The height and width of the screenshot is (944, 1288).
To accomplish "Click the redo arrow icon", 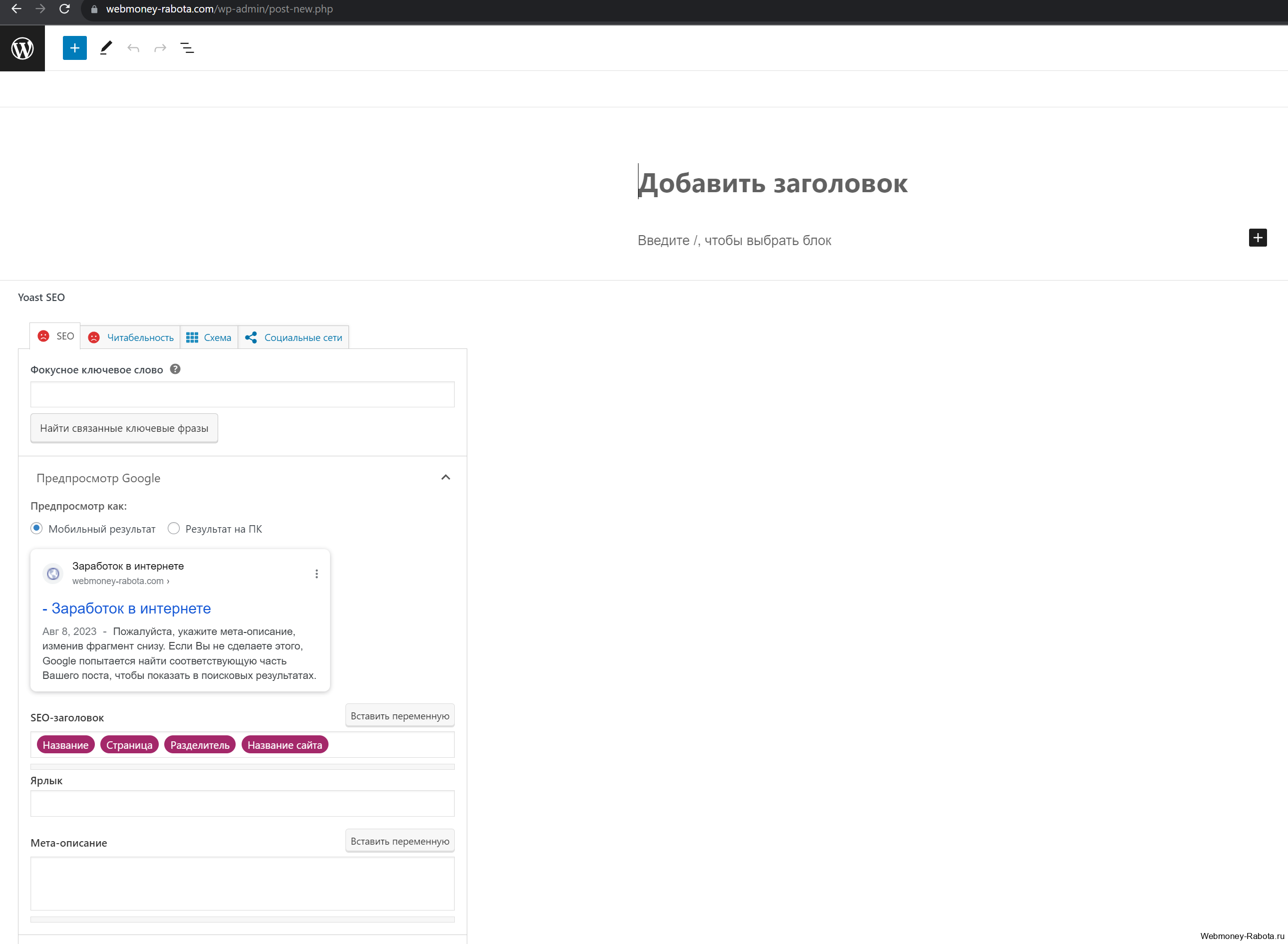I will 161,48.
